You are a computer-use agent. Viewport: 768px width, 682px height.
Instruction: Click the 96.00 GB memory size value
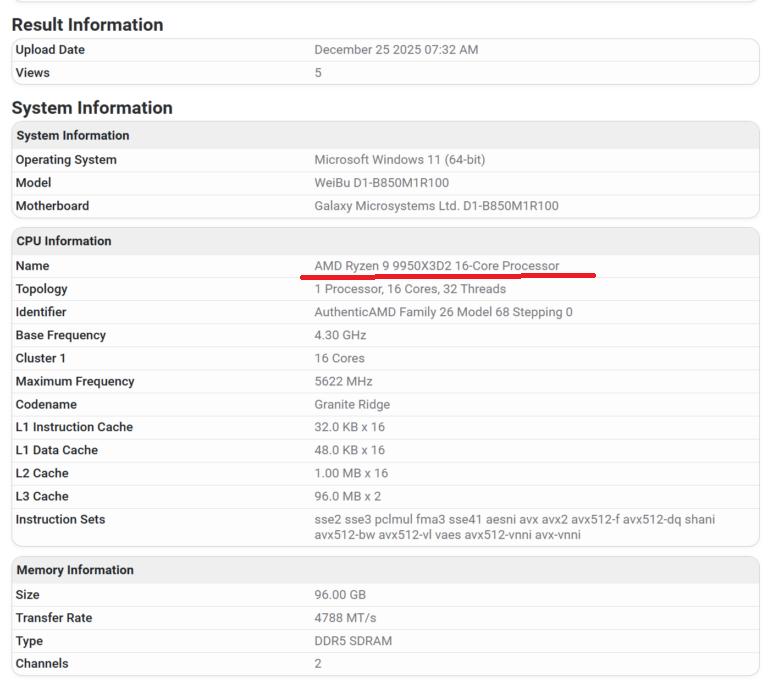coord(340,595)
